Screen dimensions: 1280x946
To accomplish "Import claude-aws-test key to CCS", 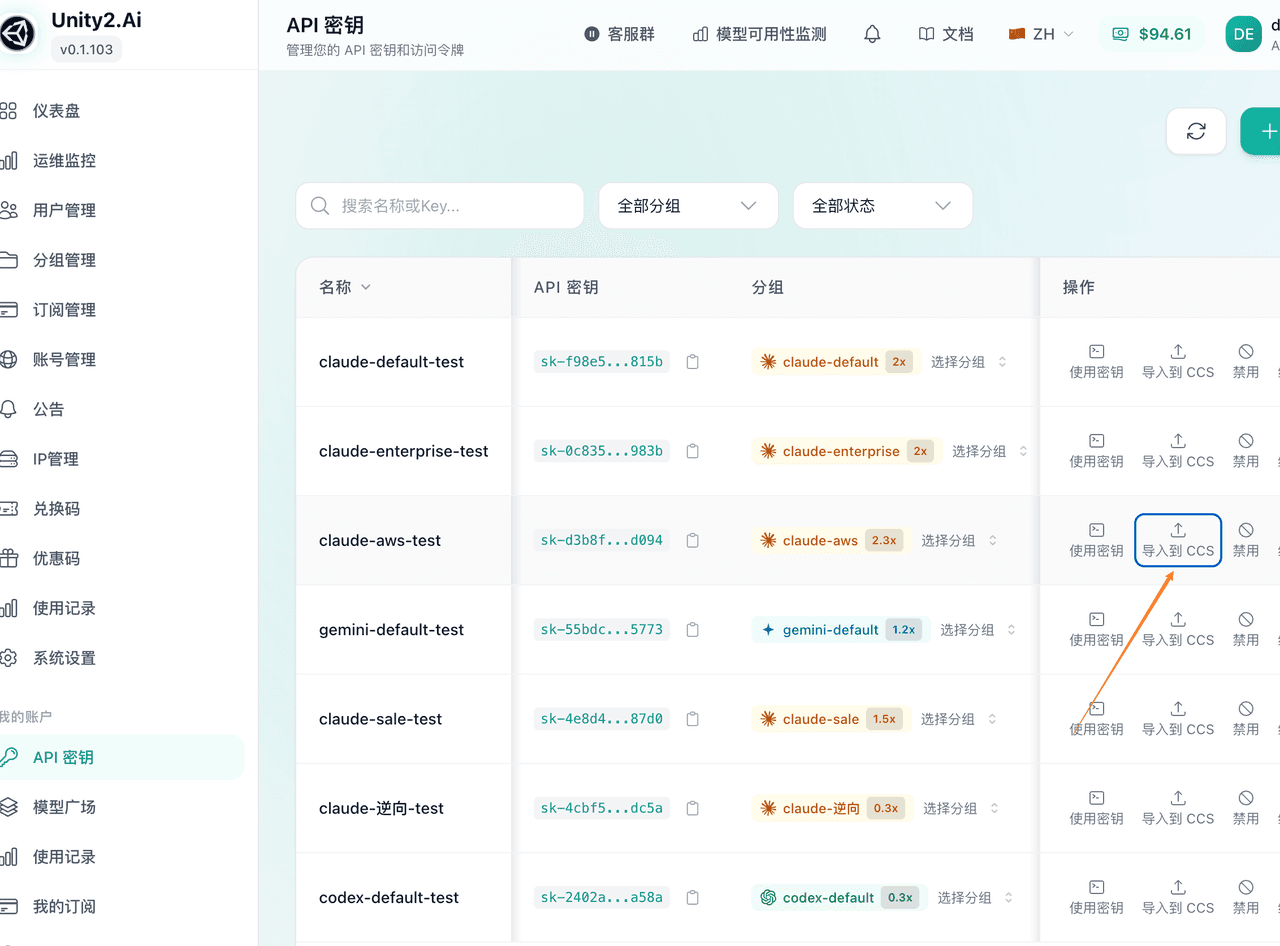I will 1178,540.
